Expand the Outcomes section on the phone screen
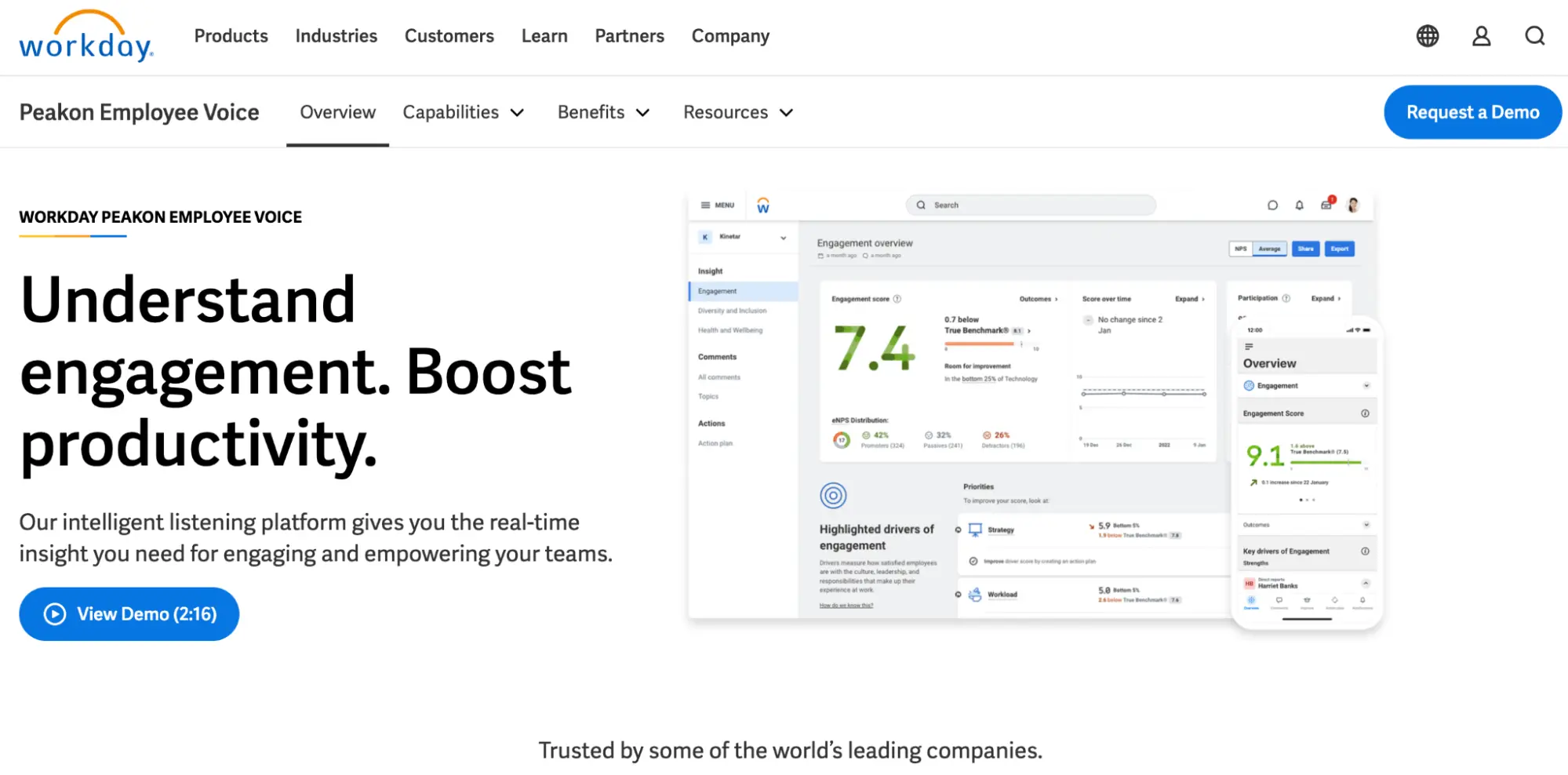The height and width of the screenshot is (775, 1568). [1366, 524]
